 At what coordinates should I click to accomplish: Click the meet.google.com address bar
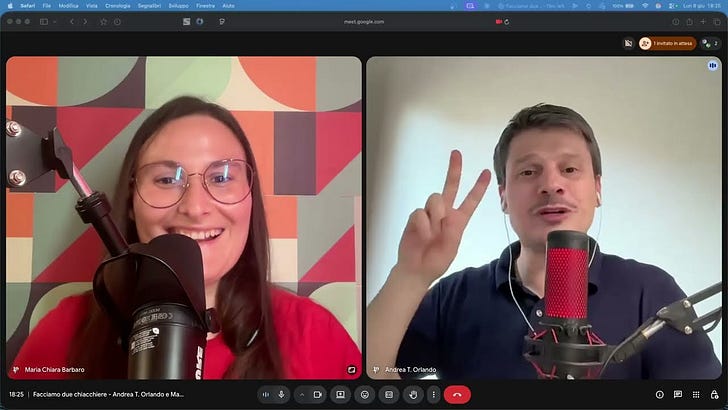tap(364, 21)
